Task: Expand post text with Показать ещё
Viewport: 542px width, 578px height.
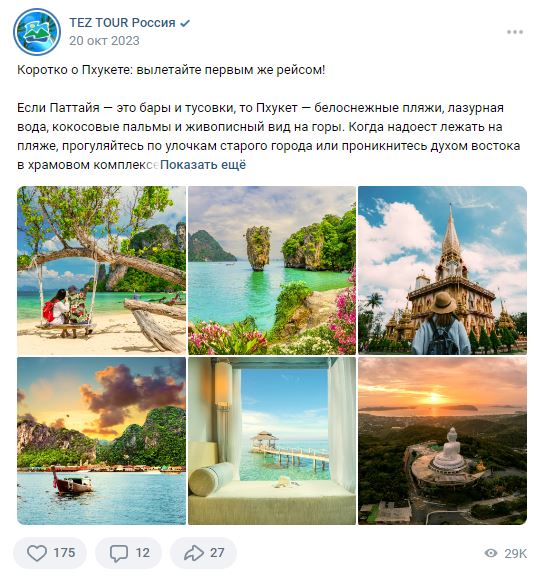Action: (203, 165)
